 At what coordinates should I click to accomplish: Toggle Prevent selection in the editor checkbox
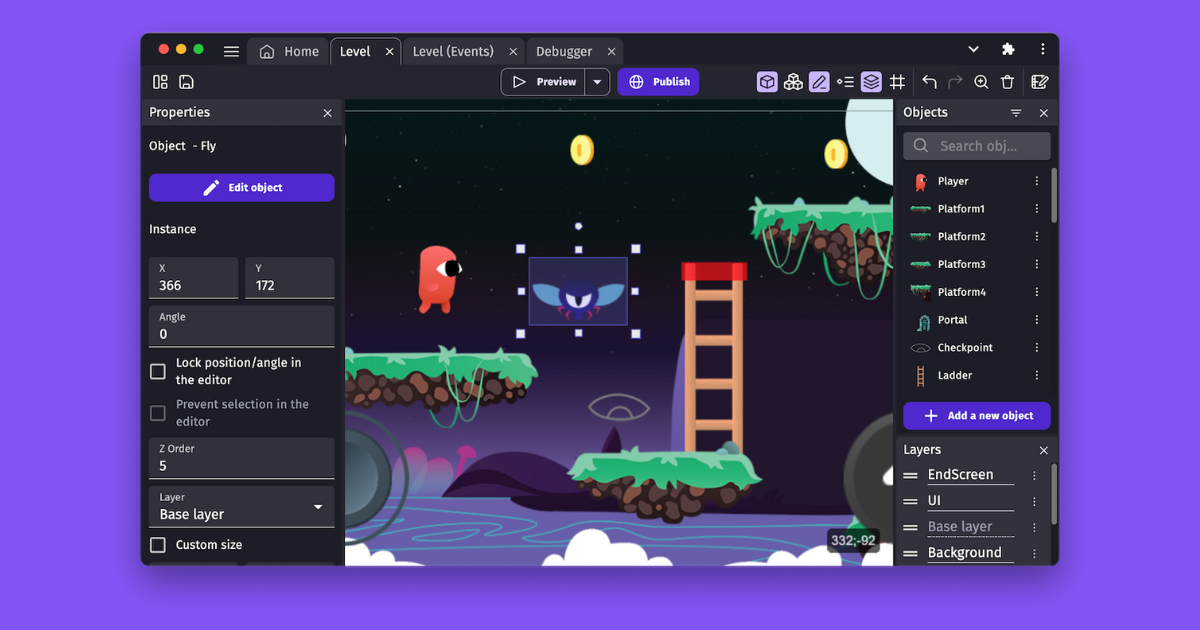(158, 413)
